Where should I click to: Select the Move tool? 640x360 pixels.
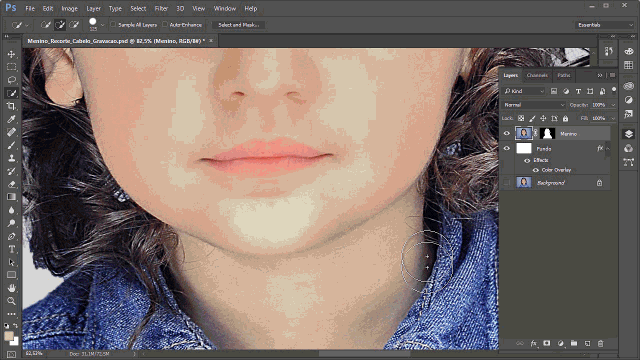tap(11, 54)
